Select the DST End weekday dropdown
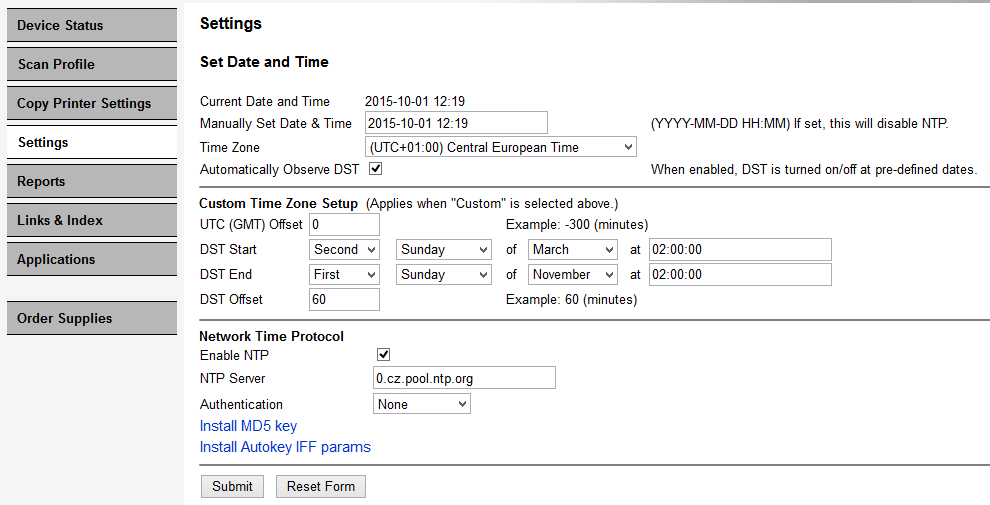This screenshot has width=990, height=505. [443, 274]
